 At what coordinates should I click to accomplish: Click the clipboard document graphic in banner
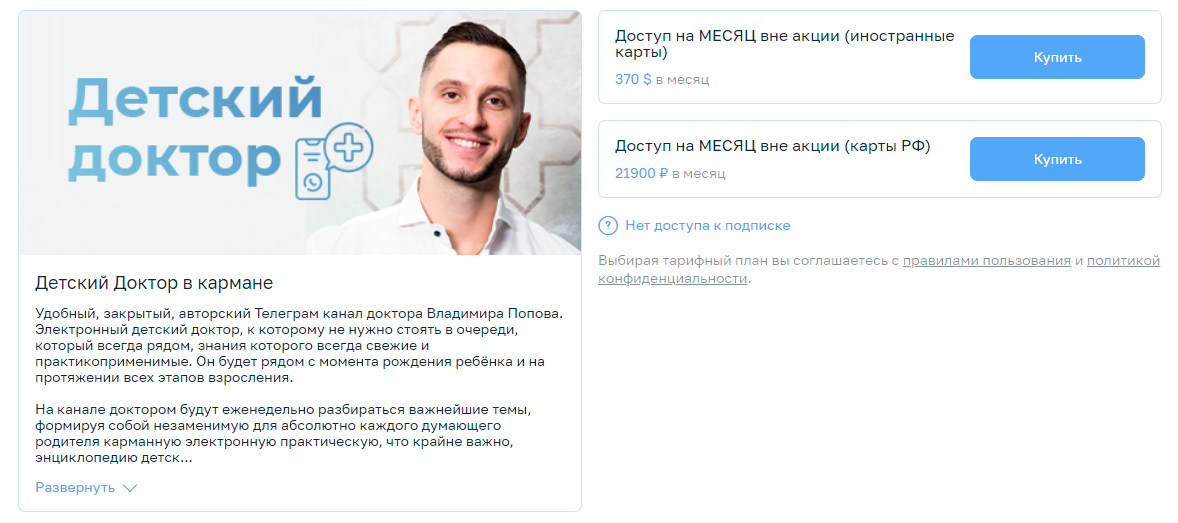coord(314,168)
